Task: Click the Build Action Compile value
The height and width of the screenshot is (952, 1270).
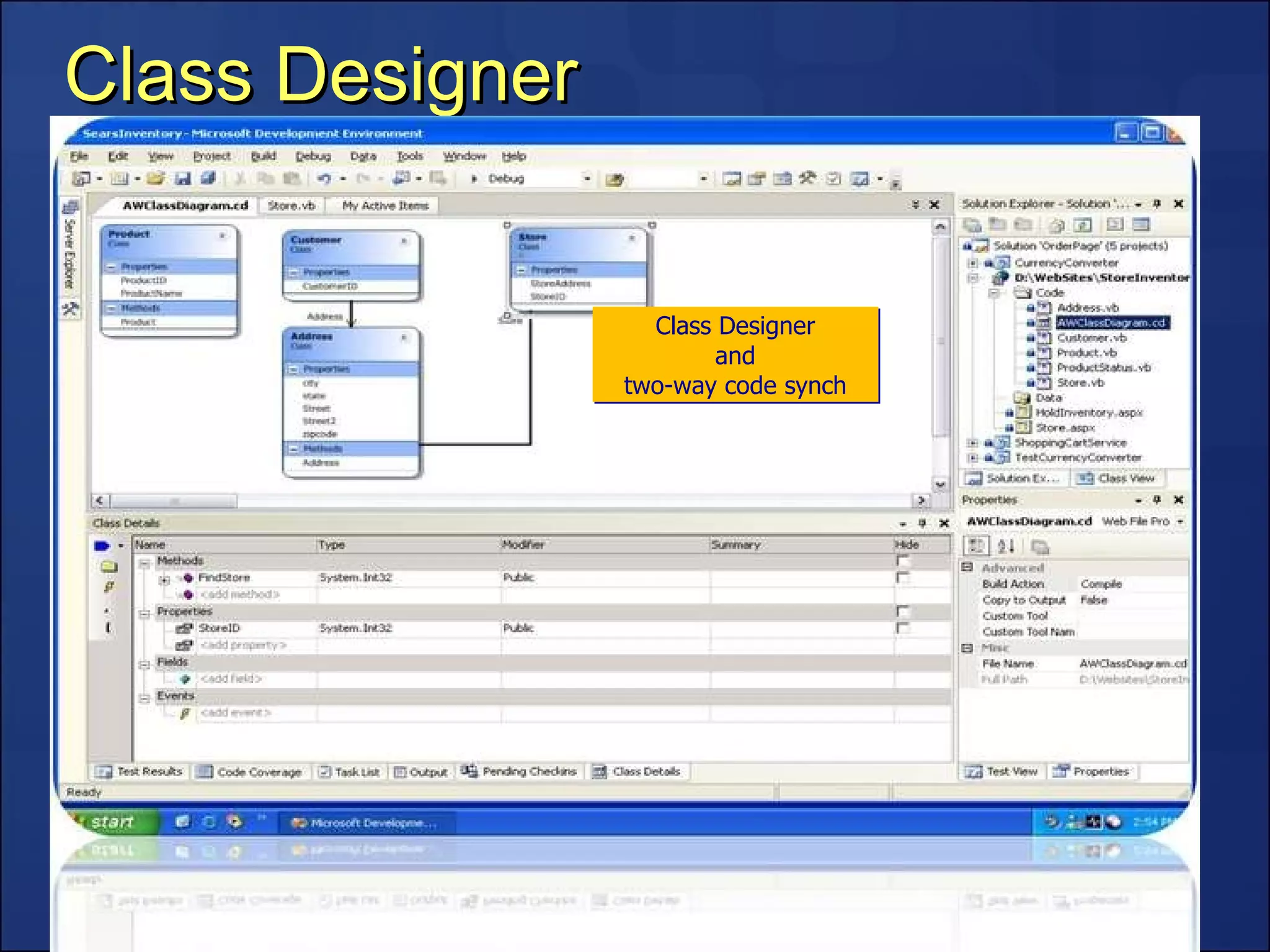Action: (1101, 584)
